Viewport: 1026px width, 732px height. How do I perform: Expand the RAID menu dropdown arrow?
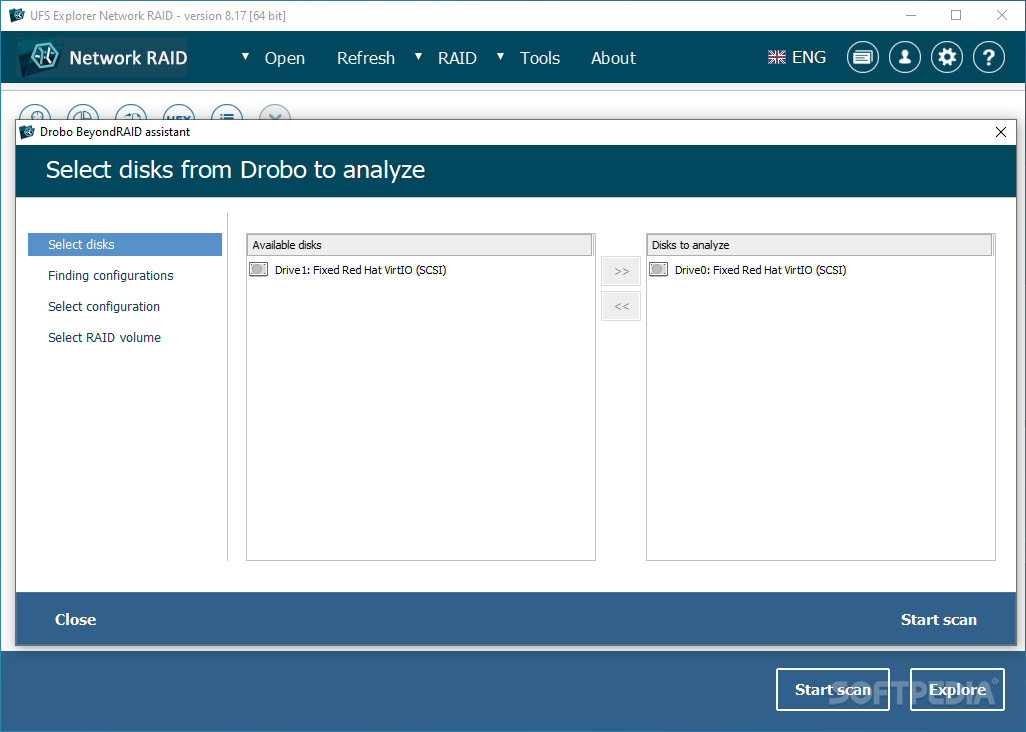[x=418, y=57]
